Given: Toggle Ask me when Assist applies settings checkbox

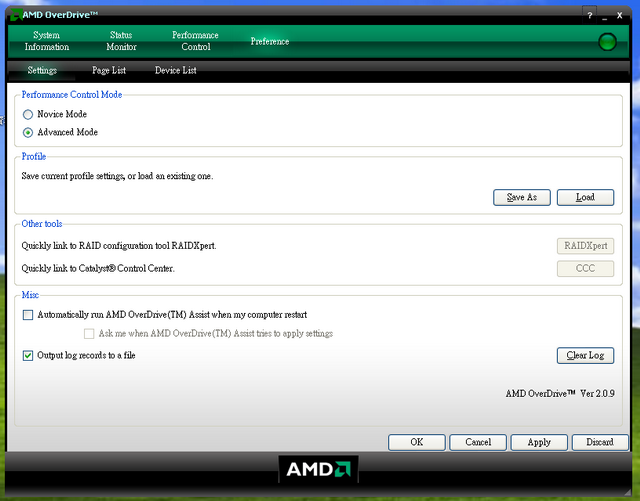Looking at the screenshot, I should point(89,334).
